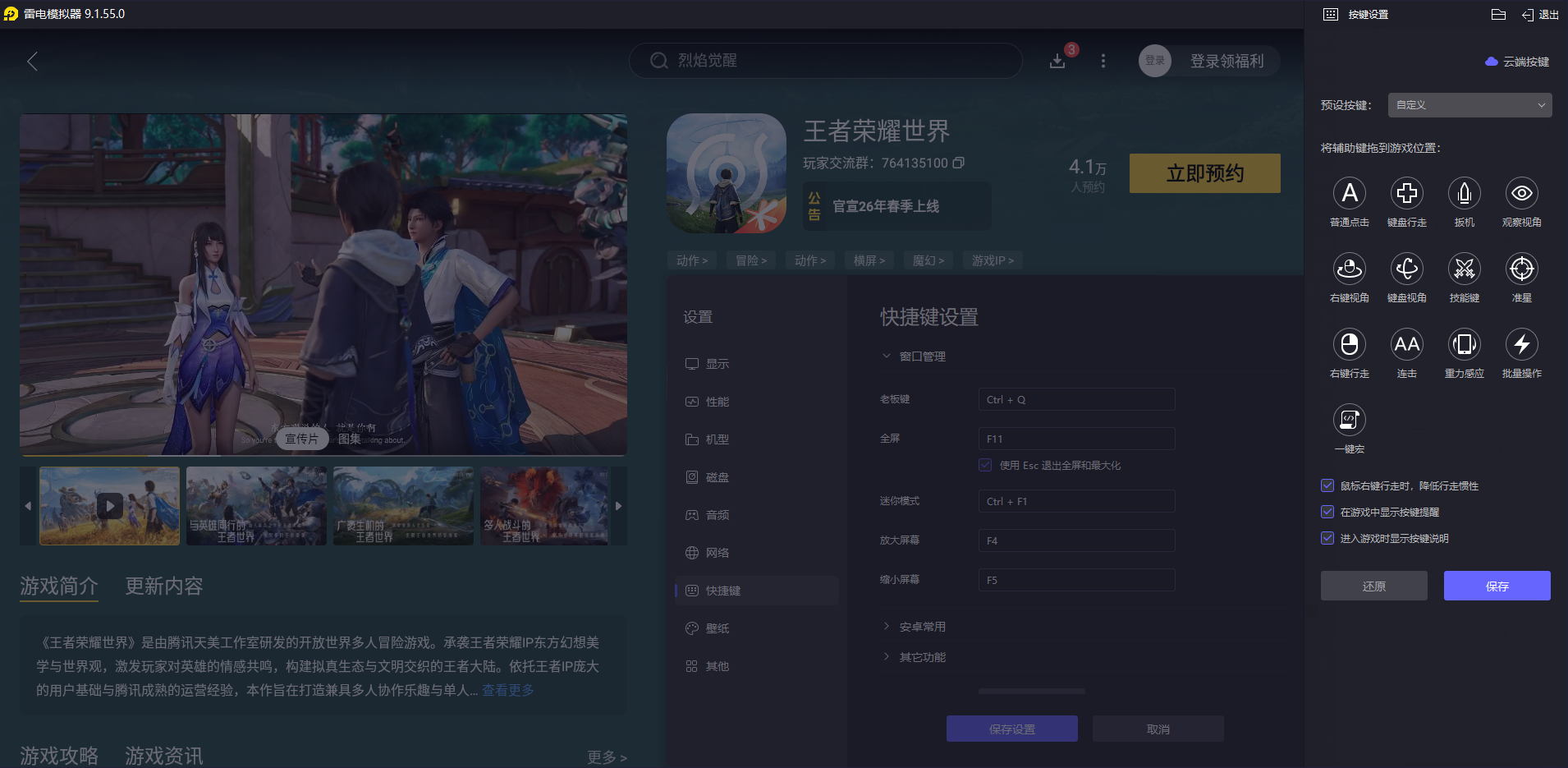The image size is (1568, 768).
Task: Click the 立即预约 reservation button
Action: coord(1204,173)
